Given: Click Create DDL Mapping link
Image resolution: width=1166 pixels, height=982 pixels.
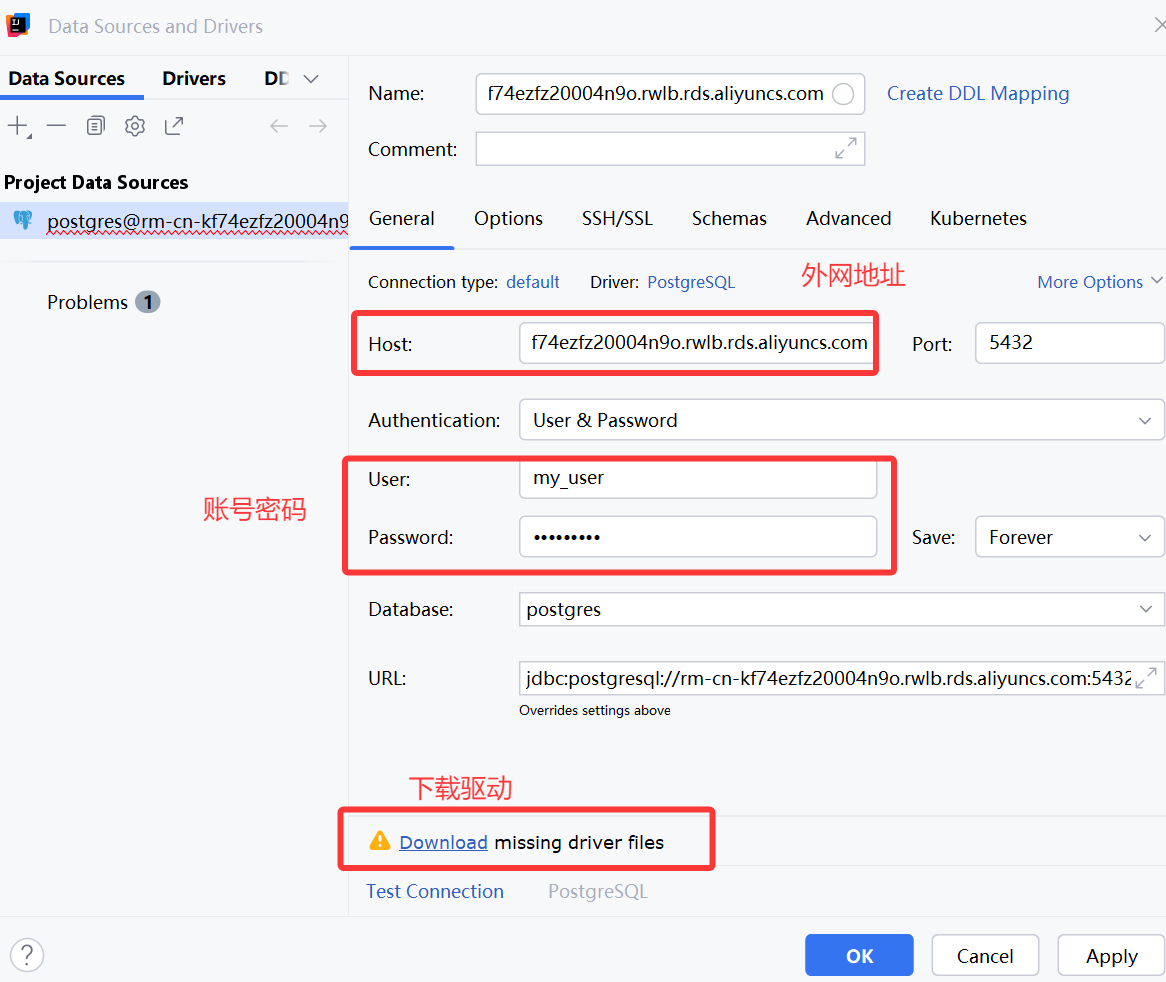Looking at the screenshot, I should pos(978,94).
